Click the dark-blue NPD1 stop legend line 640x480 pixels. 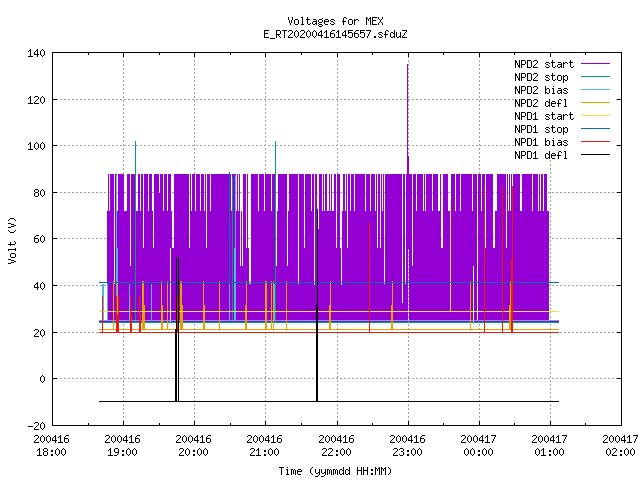pyautogui.click(x=596, y=129)
